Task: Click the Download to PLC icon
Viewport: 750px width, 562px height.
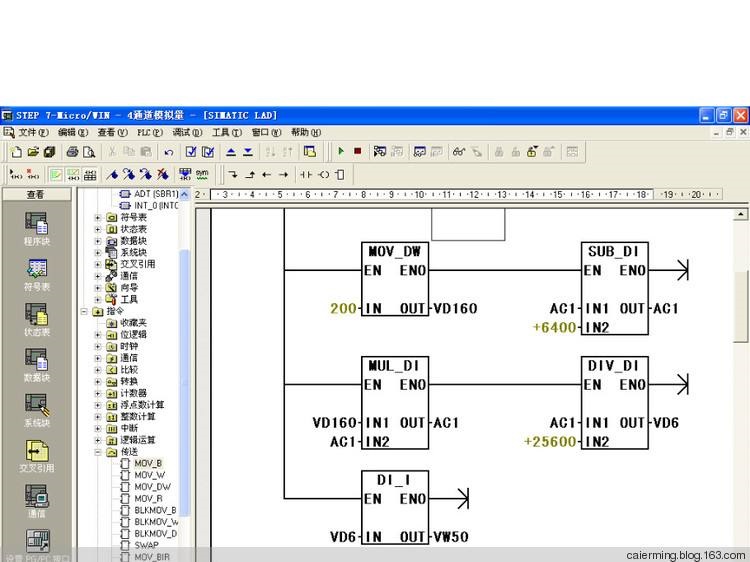Action: pyautogui.click(x=248, y=152)
